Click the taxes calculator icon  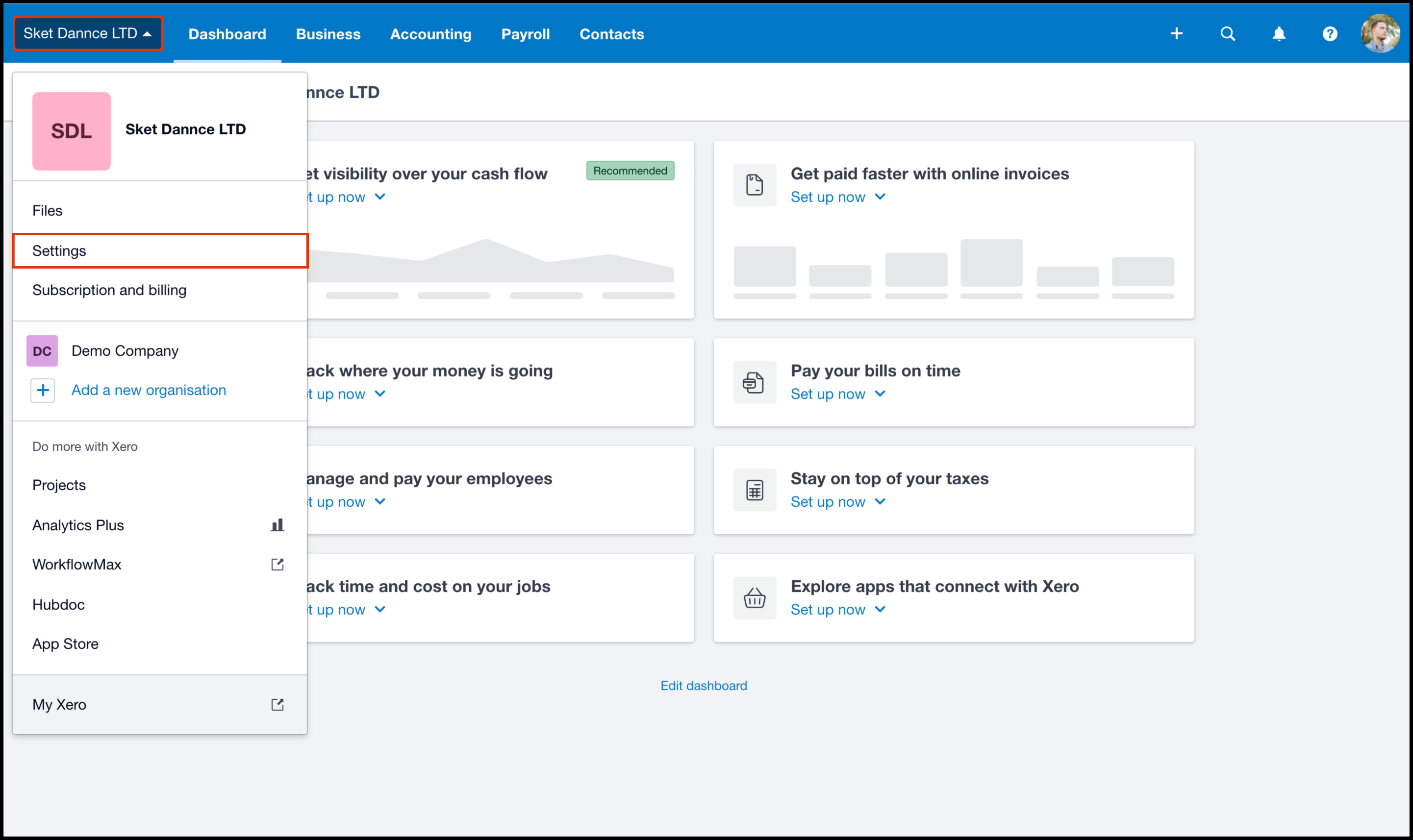coord(754,490)
